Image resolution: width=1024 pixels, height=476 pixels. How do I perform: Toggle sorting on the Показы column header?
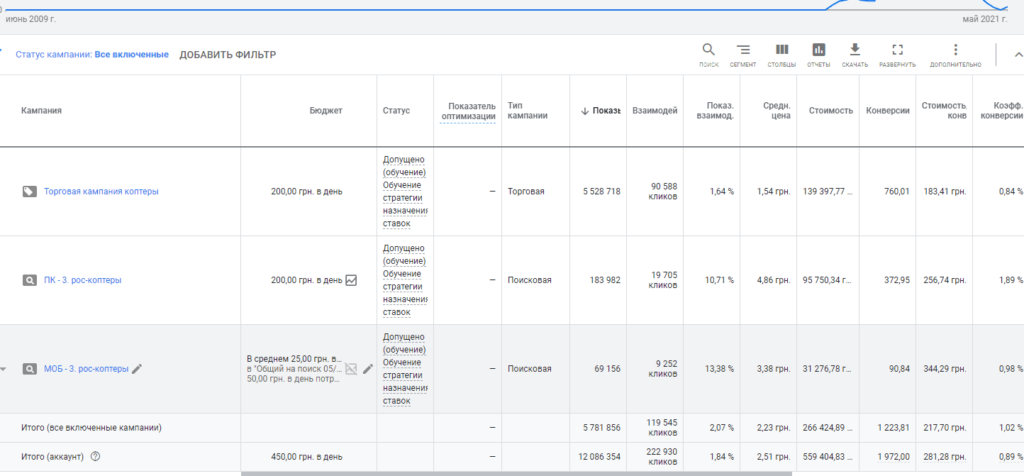[x=600, y=110]
